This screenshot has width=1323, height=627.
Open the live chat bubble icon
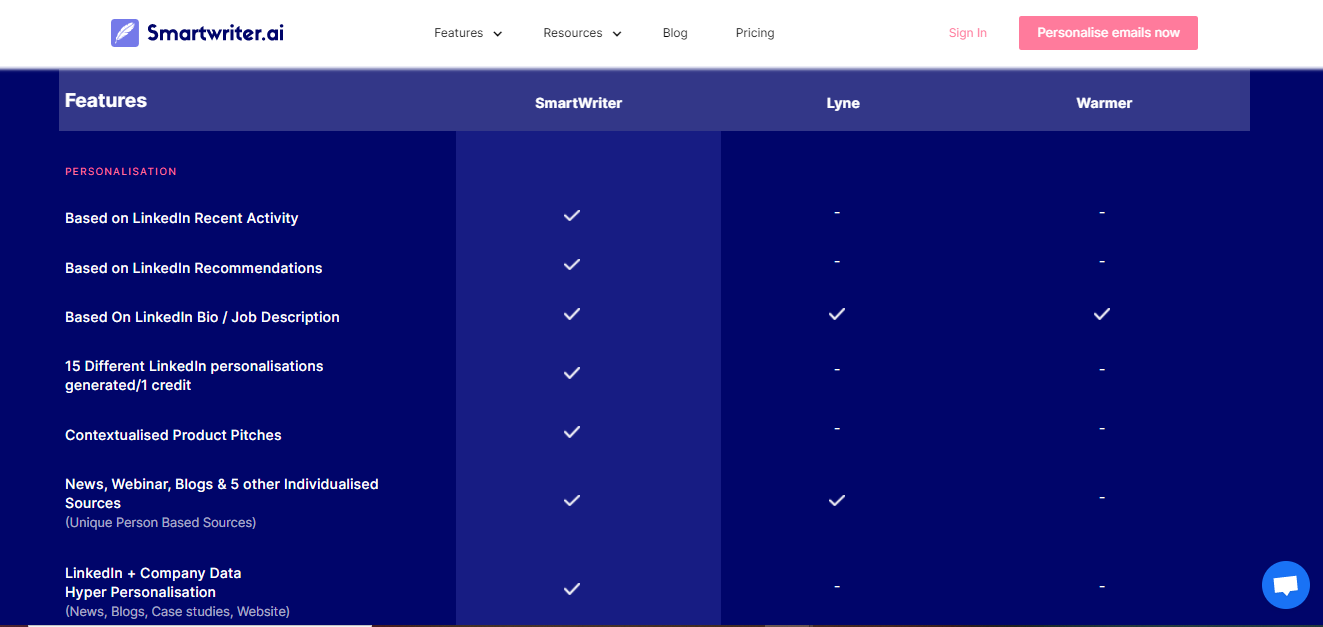coord(1285,585)
